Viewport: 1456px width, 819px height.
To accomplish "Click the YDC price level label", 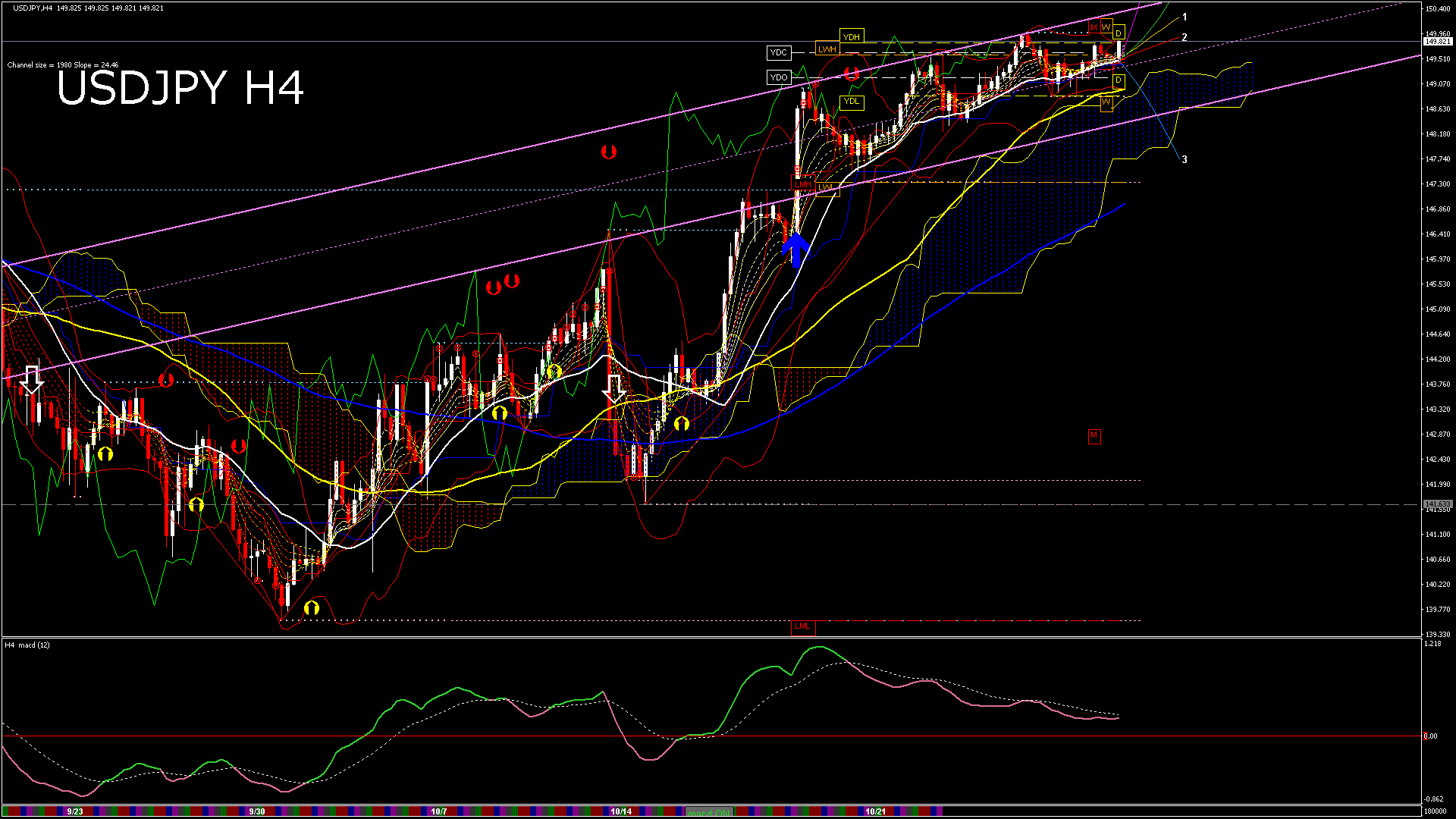I will point(778,52).
